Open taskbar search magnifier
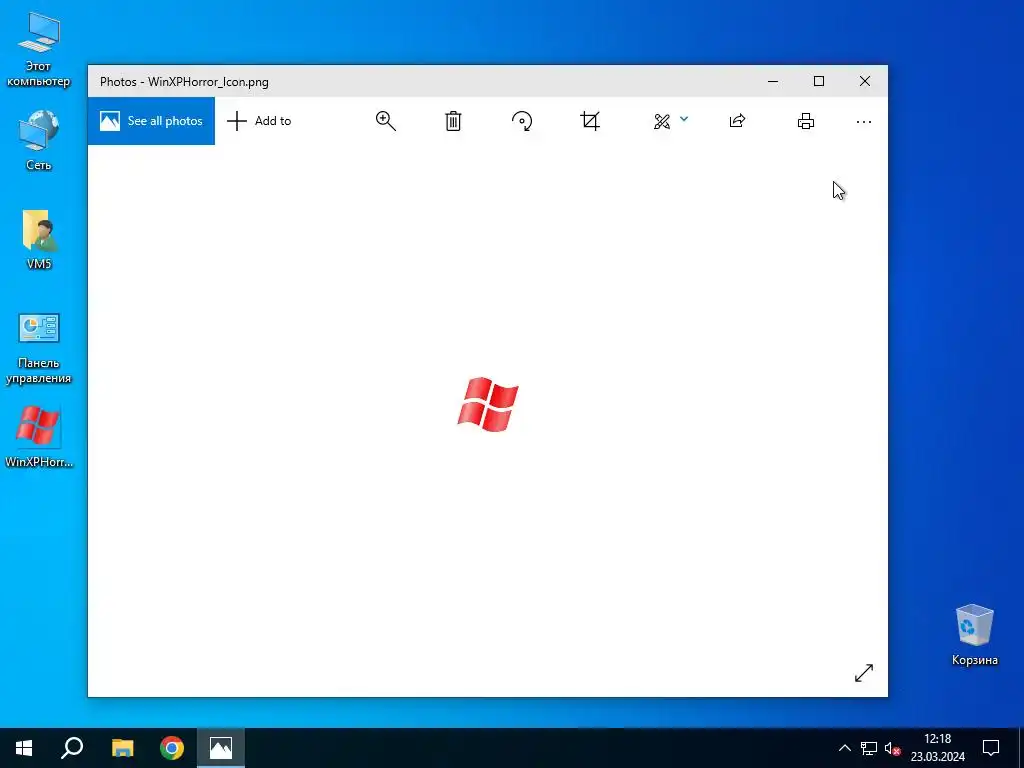 click(x=72, y=748)
